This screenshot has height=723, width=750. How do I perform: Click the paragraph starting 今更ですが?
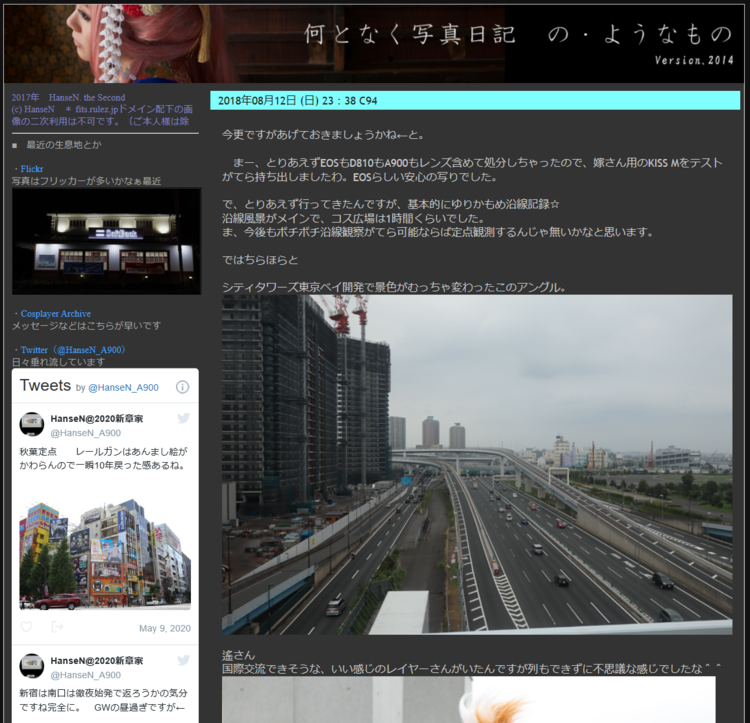coord(323,135)
